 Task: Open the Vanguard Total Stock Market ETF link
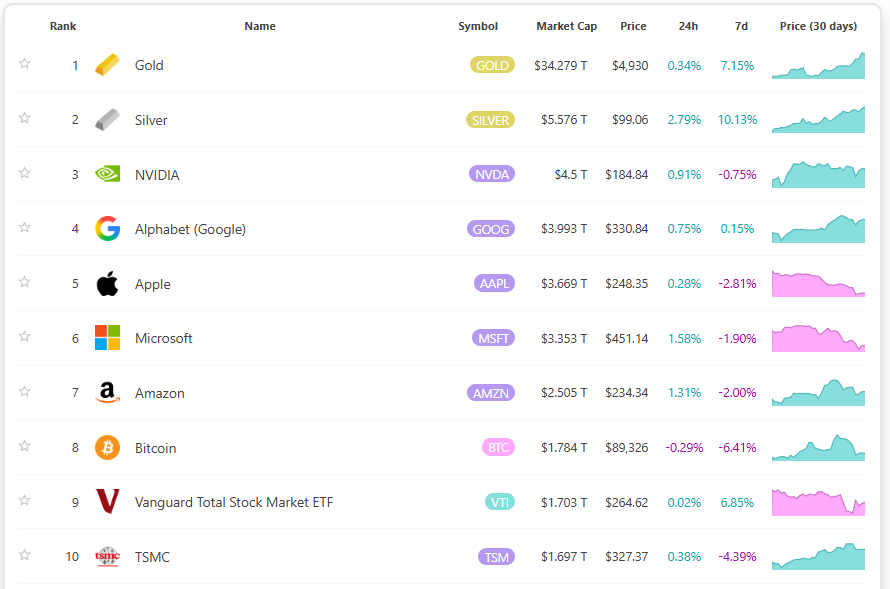pos(234,502)
